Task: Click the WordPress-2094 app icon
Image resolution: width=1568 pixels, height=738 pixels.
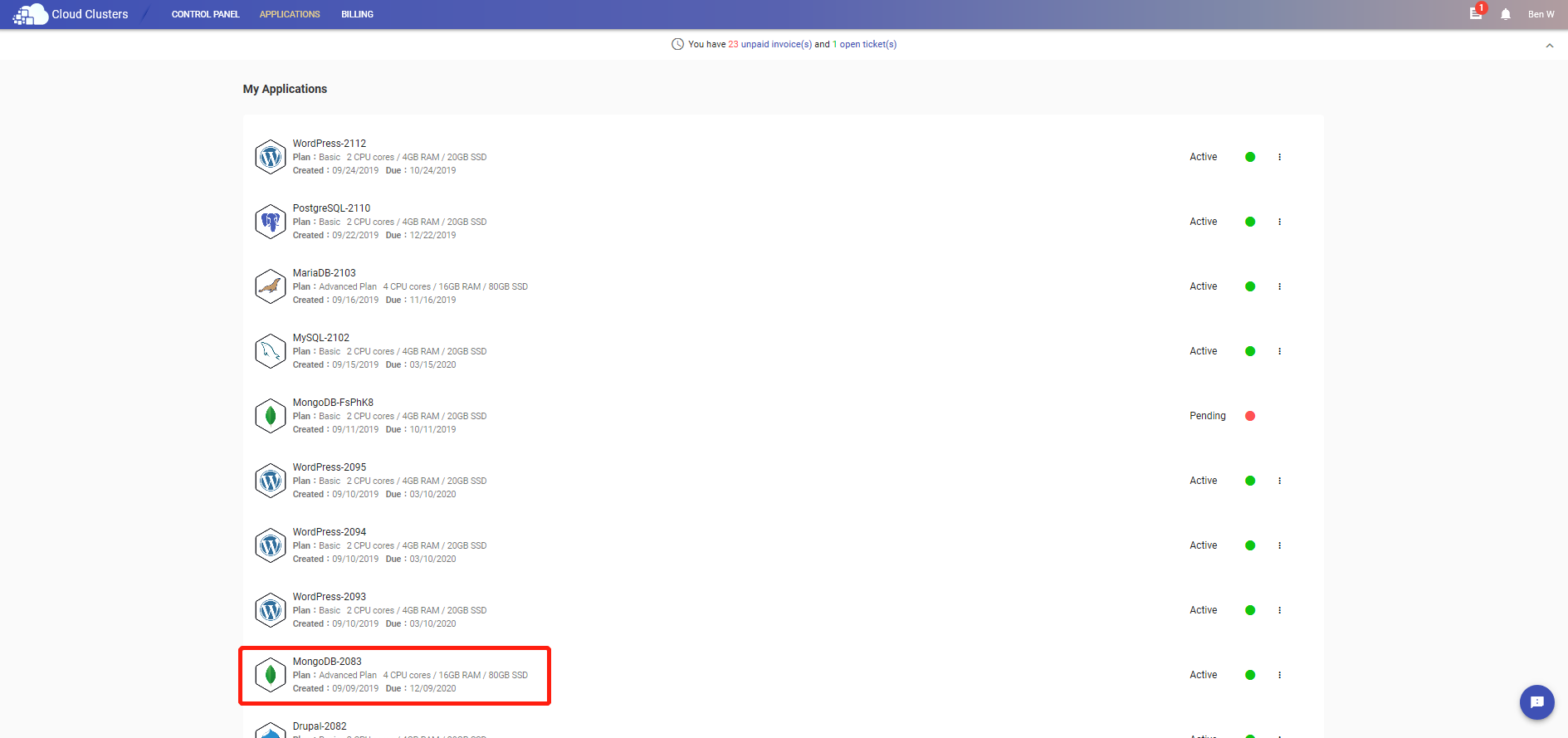Action: point(271,545)
